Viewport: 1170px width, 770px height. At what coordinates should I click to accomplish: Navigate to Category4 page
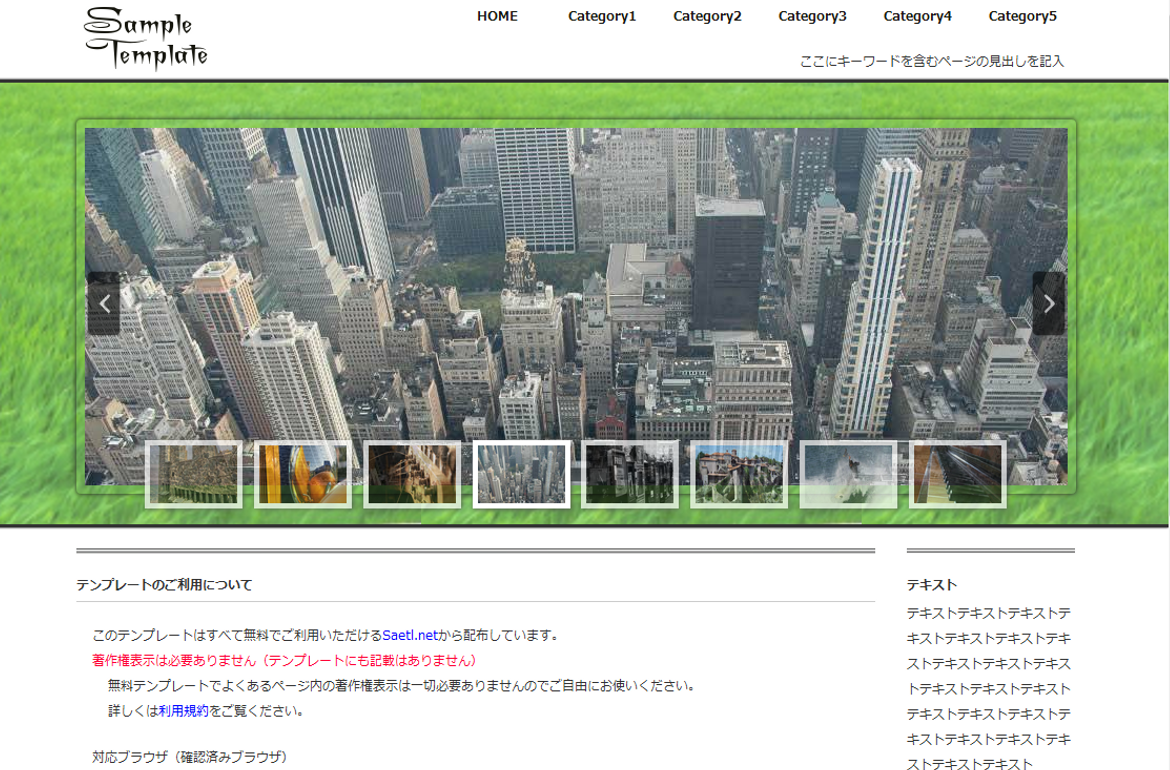[917, 16]
